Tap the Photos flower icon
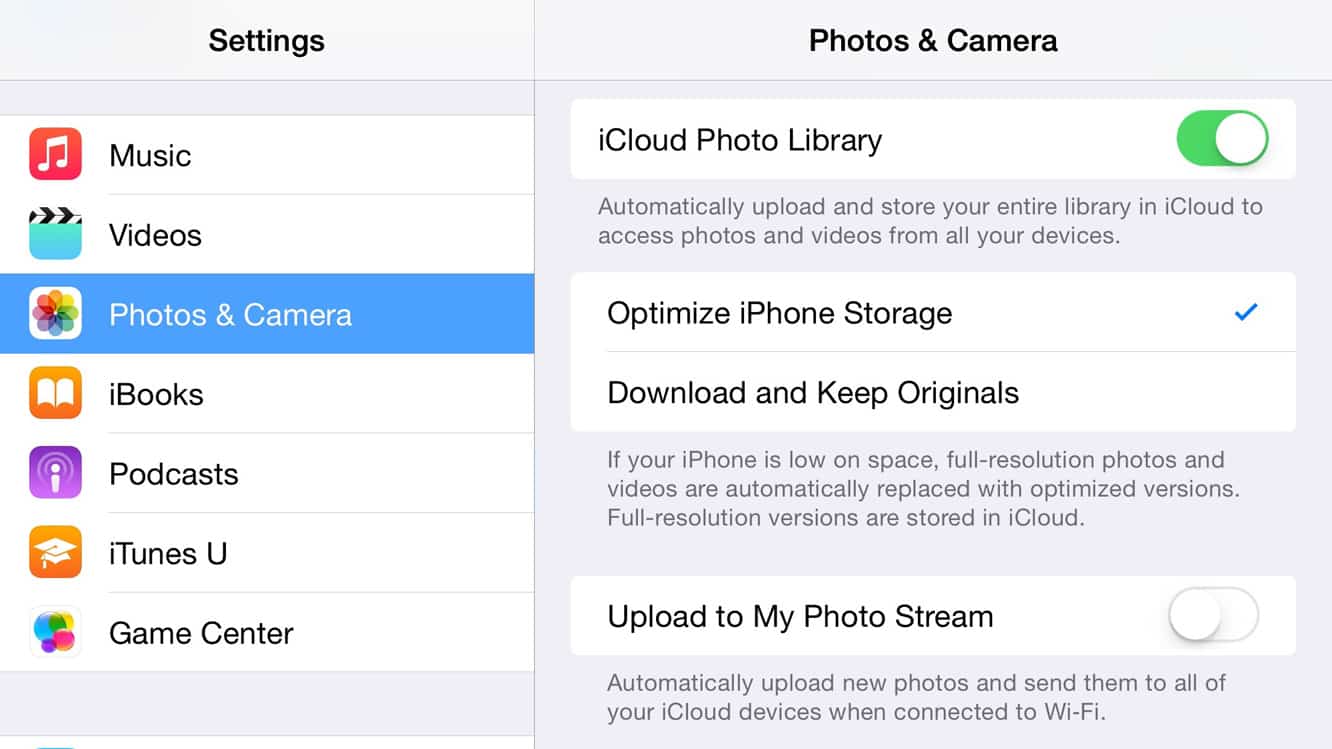Image resolution: width=1332 pixels, height=749 pixels. pyautogui.click(x=56, y=314)
